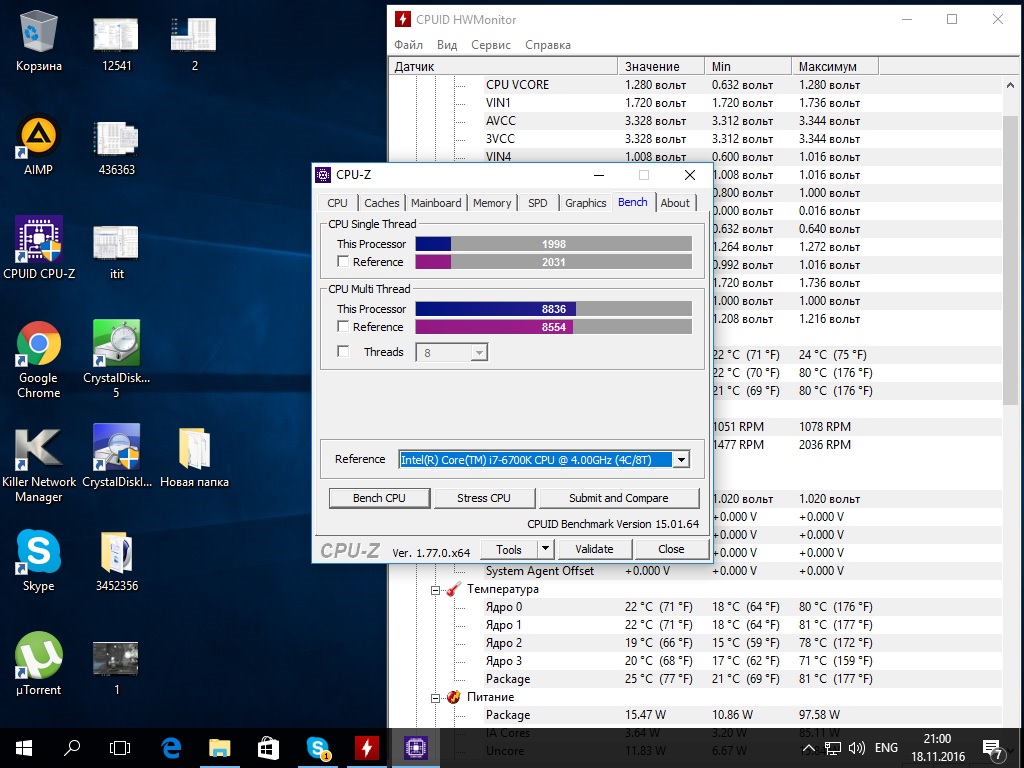Viewport: 1024px width, 768px height.
Task: Open the Справка menu in HWMonitor
Action: coord(547,45)
